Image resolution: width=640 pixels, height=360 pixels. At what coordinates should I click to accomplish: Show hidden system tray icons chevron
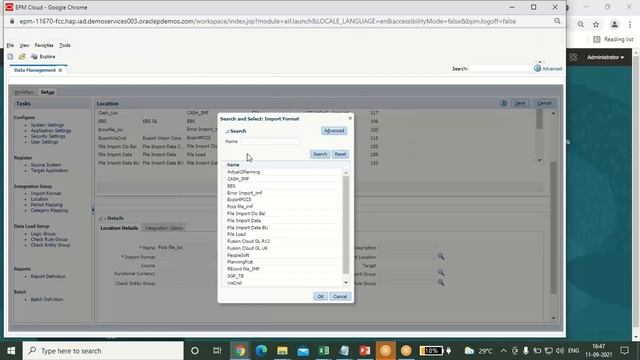[503, 351]
